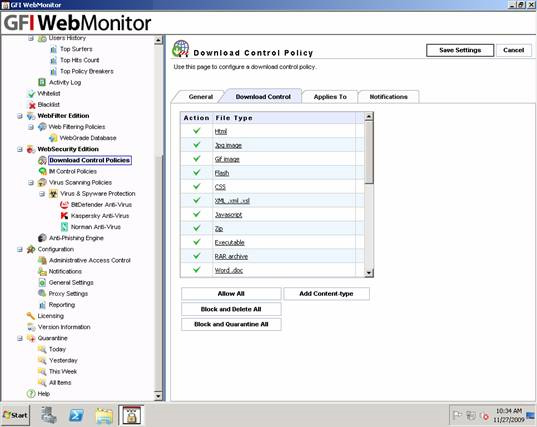Toggle the RAR archive action checkmark
This screenshot has width=537, height=427.
(x=197, y=256)
